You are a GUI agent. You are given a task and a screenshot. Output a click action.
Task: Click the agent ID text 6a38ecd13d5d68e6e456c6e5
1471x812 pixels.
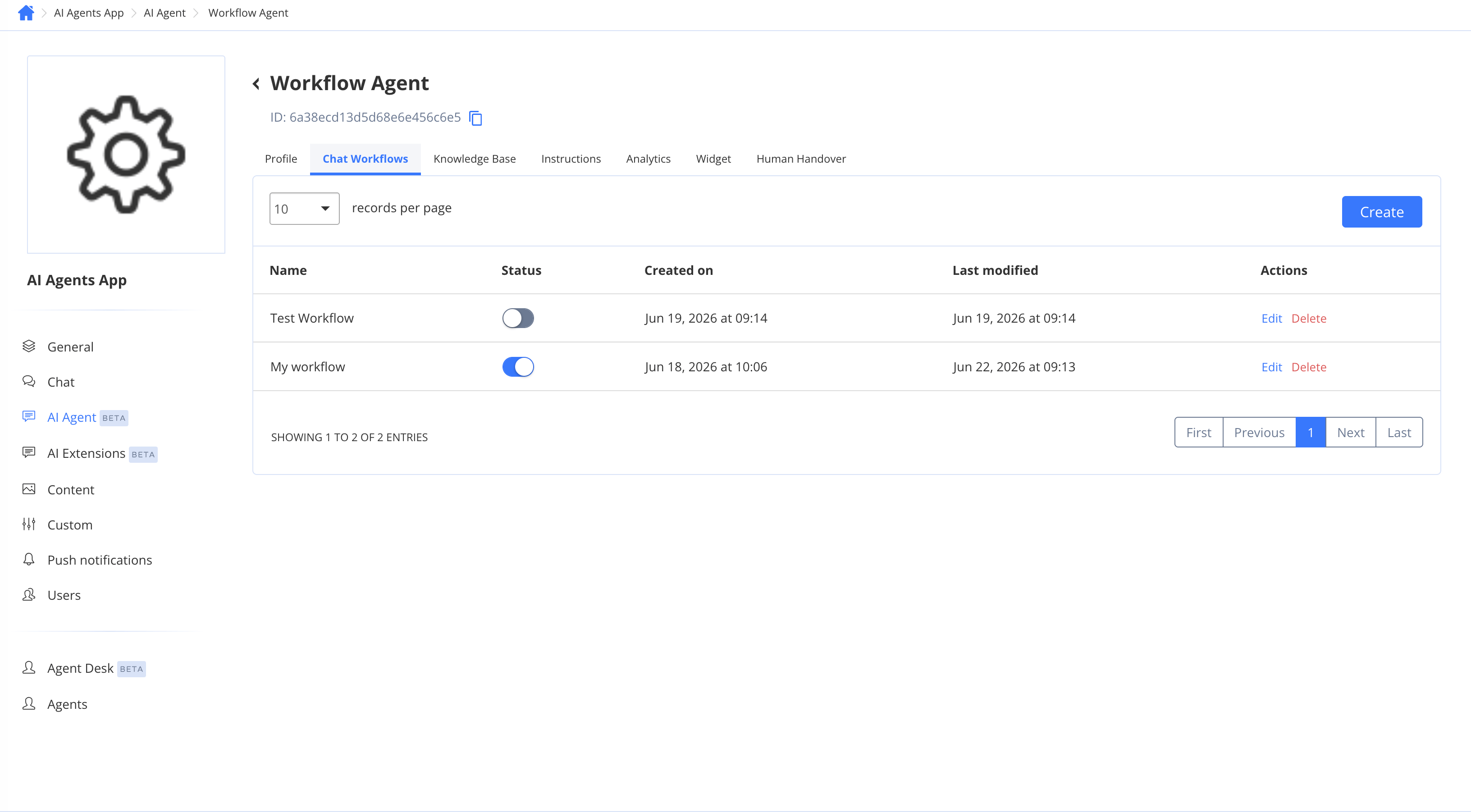point(375,117)
